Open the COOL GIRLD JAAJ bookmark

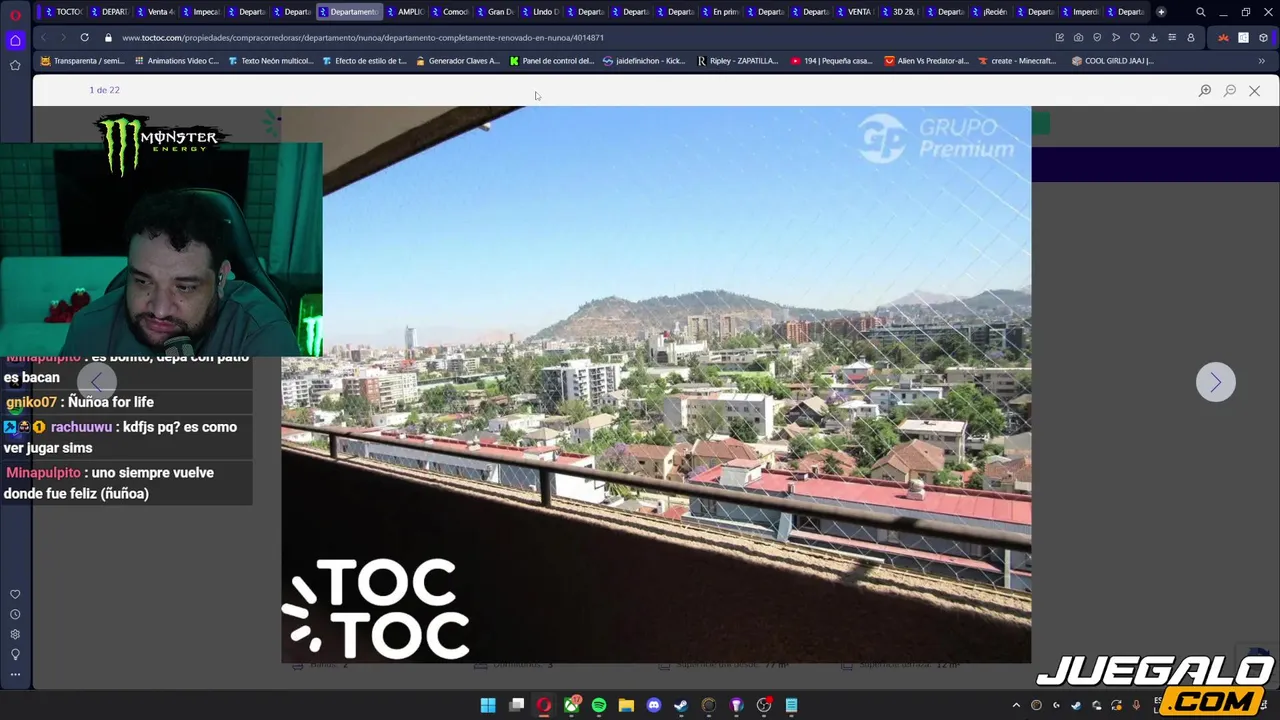1112,61
